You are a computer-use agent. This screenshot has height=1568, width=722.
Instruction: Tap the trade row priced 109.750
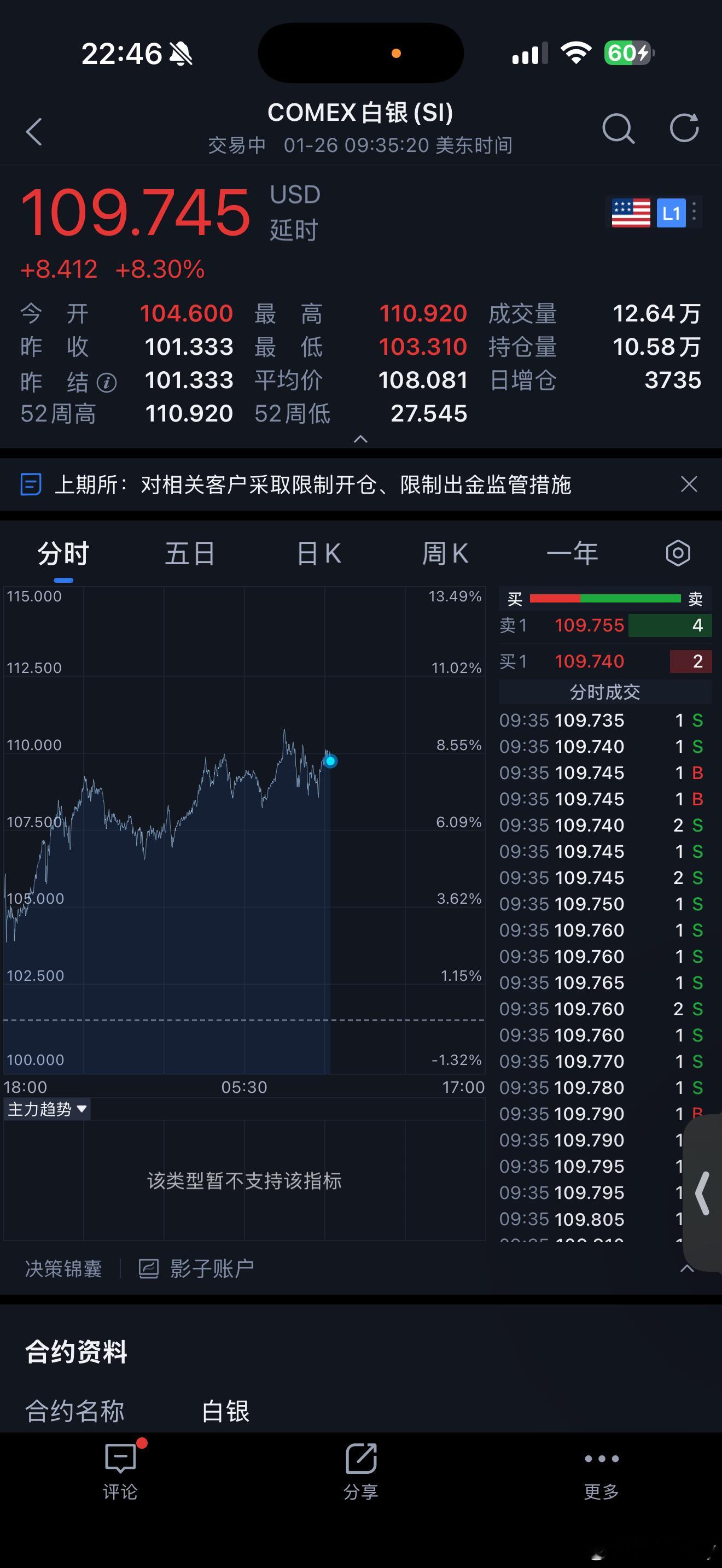(x=602, y=904)
